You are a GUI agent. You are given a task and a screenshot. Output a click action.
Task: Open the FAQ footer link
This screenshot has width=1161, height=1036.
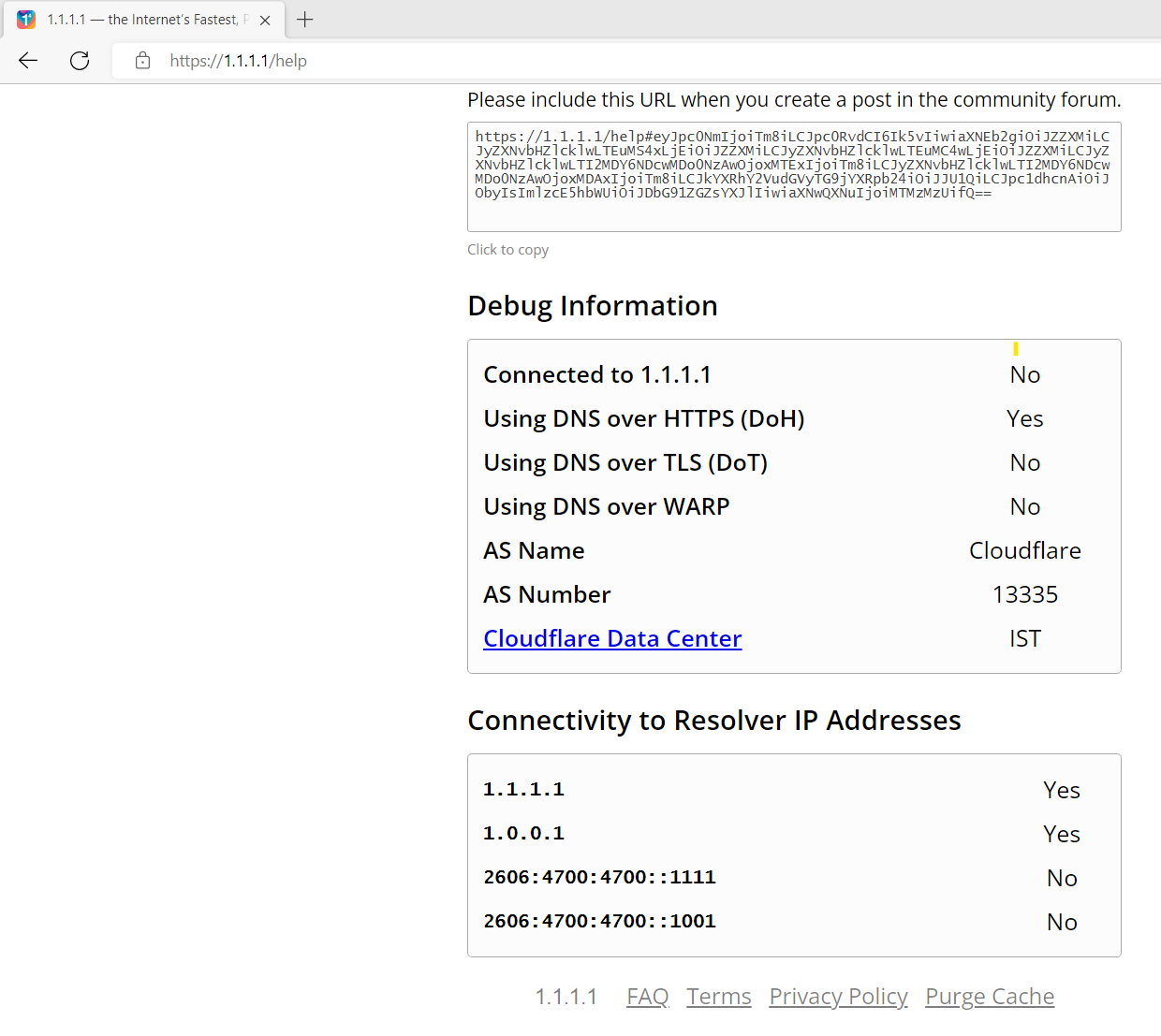[648, 997]
